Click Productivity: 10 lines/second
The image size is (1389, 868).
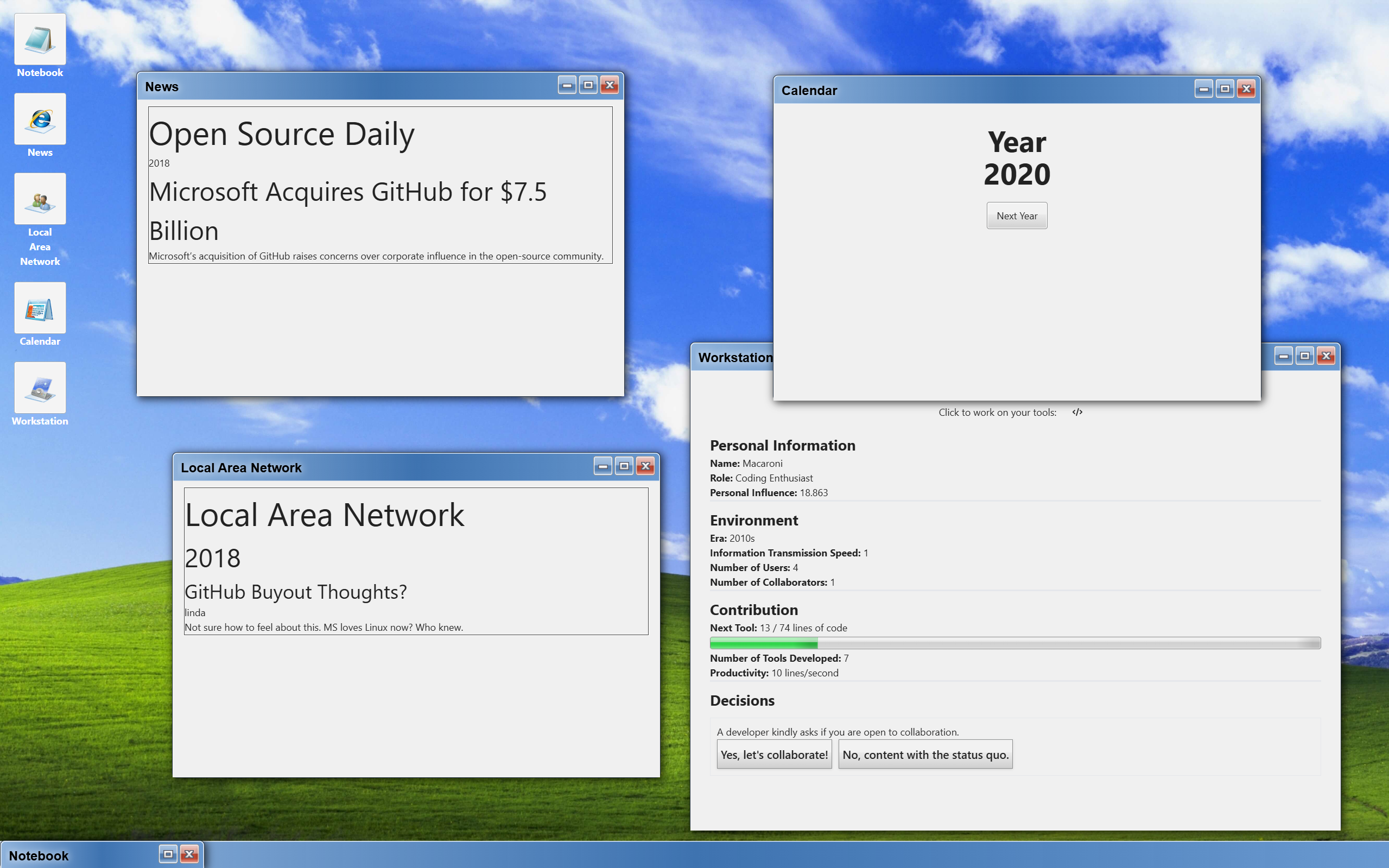[774, 673]
